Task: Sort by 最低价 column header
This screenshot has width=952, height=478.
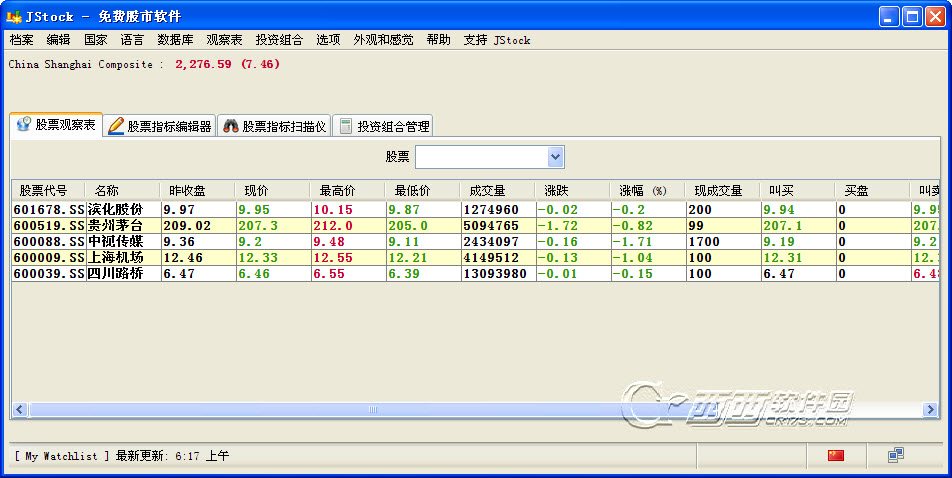Action: point(423,191)
